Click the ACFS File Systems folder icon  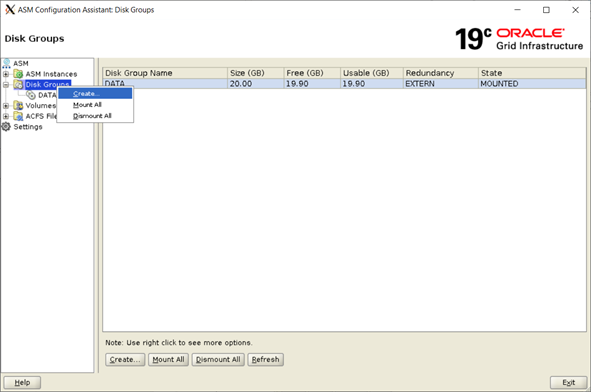point(18,116)
